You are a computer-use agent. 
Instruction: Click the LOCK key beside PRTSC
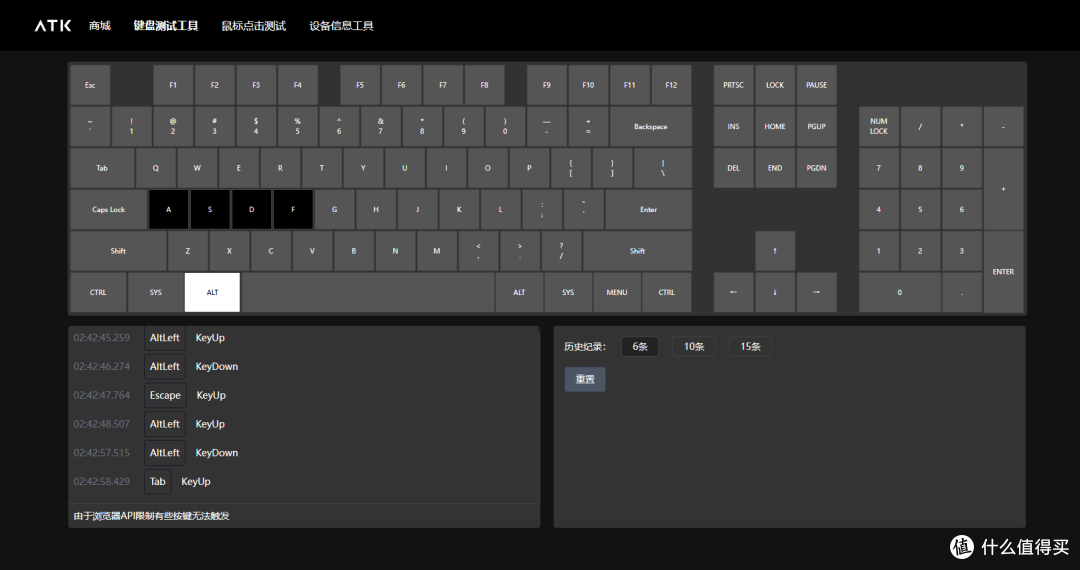click(x=775, y=85)
